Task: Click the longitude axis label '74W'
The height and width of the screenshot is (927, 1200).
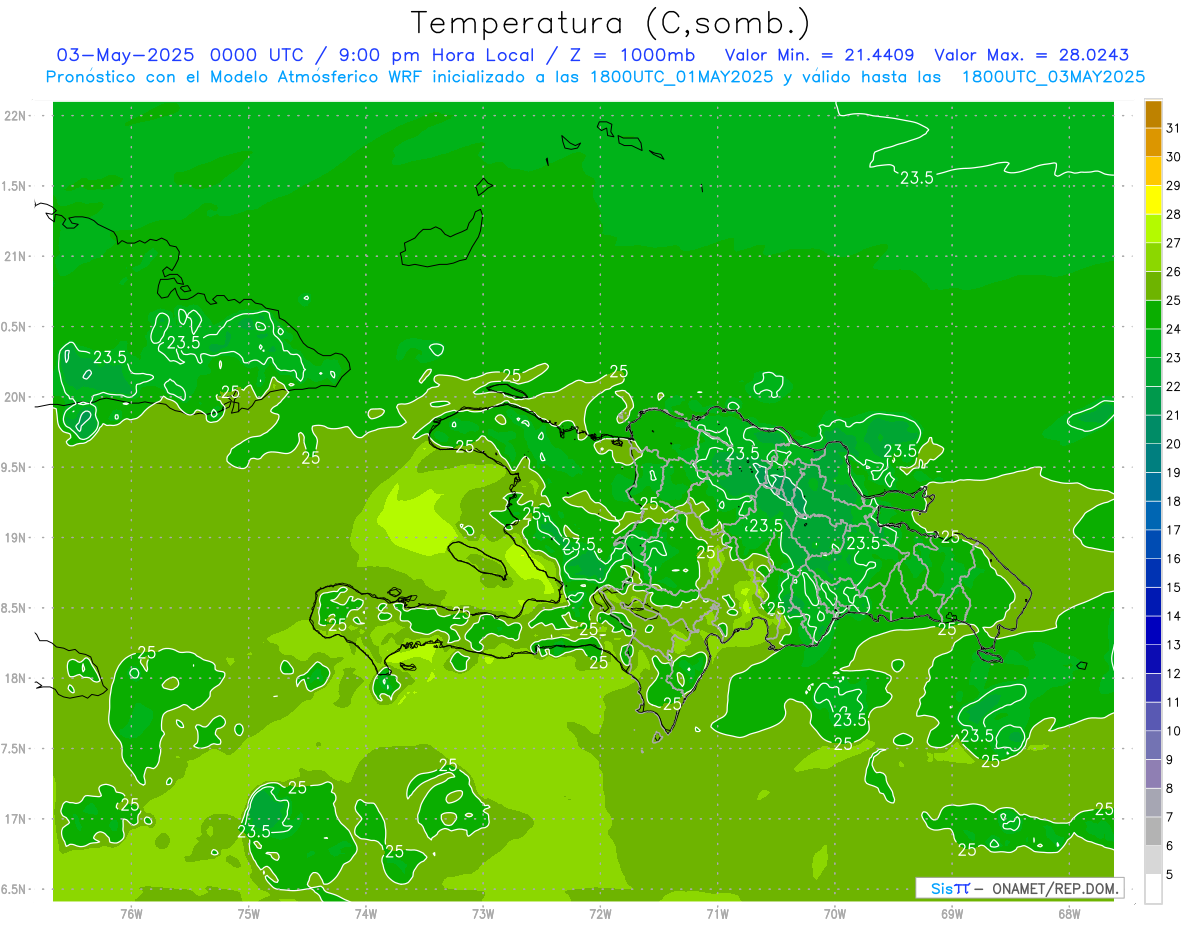Action: pyautogui.click(x=366, y=914)
